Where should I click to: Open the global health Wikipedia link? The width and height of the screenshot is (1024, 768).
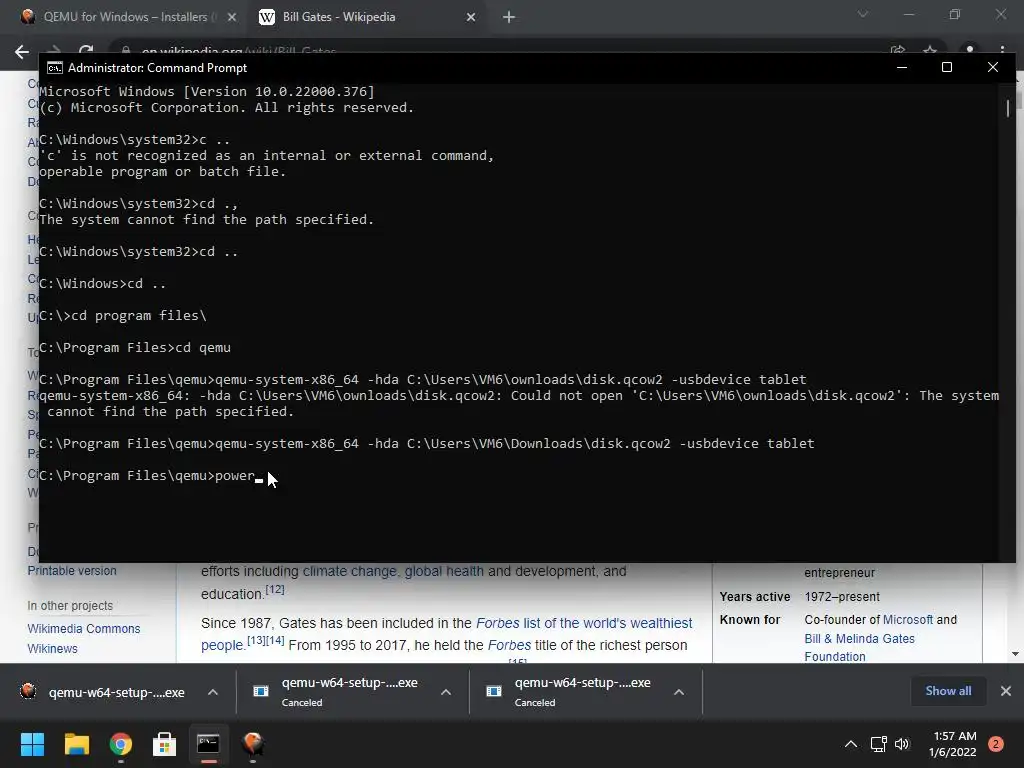pyautogui.click(x=444, y=571)
